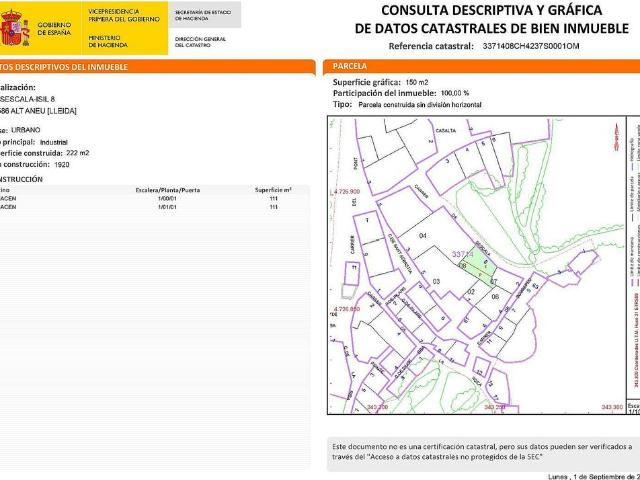This screenshot has height=480, width=640.
Task: Select the SESCALA-ISIL 8 address line
Action: tap(27, 99)
